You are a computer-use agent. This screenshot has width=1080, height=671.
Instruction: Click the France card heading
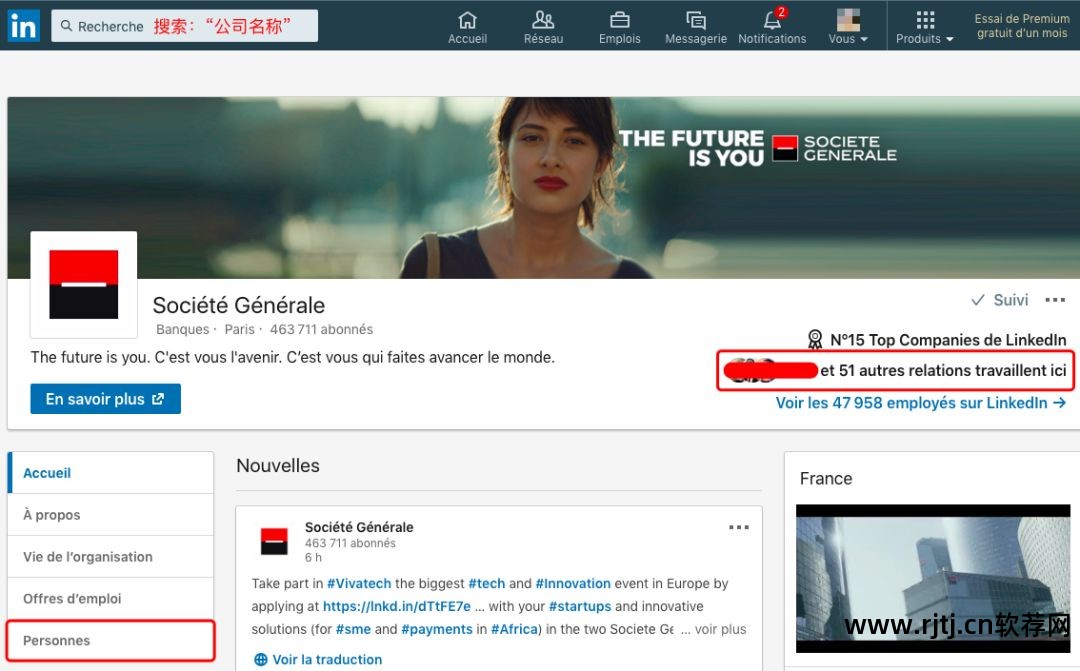tap(826, 478)
